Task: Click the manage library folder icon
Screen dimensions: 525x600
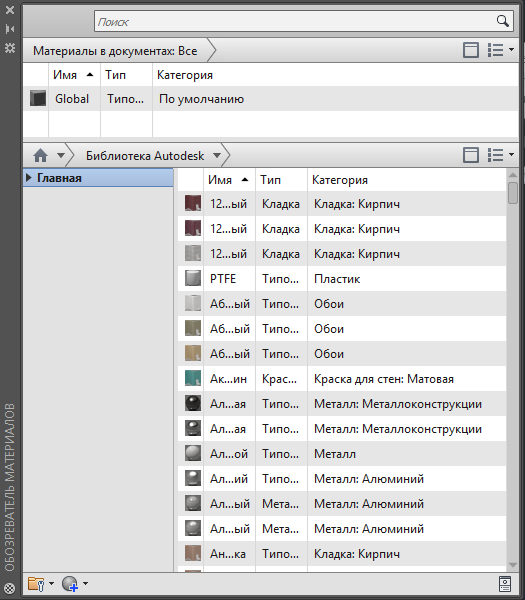Action: pyautogui.click(x=36, y=584)
